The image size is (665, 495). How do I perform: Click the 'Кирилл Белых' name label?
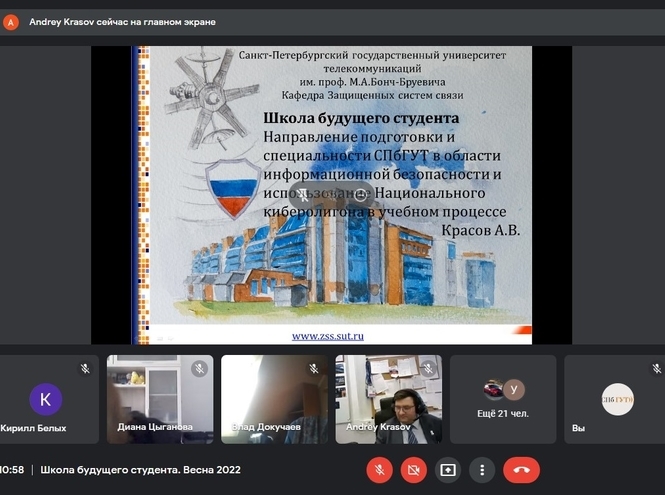33,428
